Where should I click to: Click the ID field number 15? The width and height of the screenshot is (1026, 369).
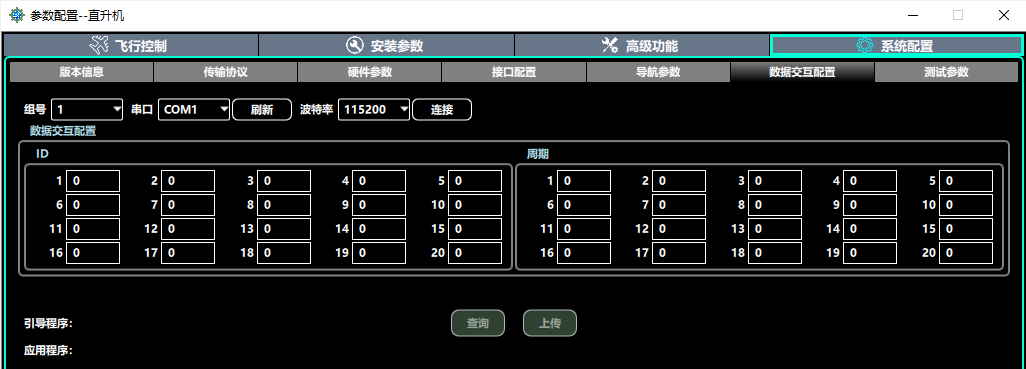[x=475, y=230]
